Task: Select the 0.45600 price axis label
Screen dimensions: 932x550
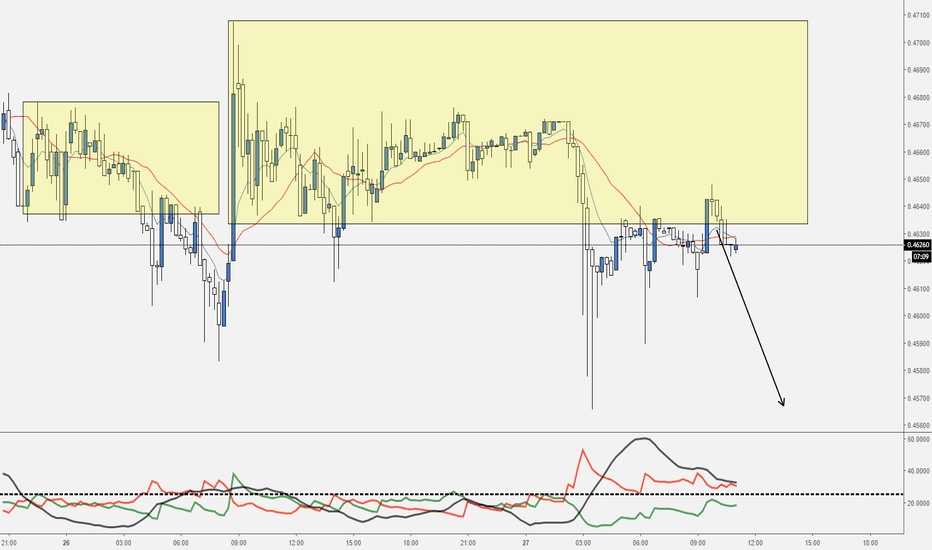Action: point(918,426)
